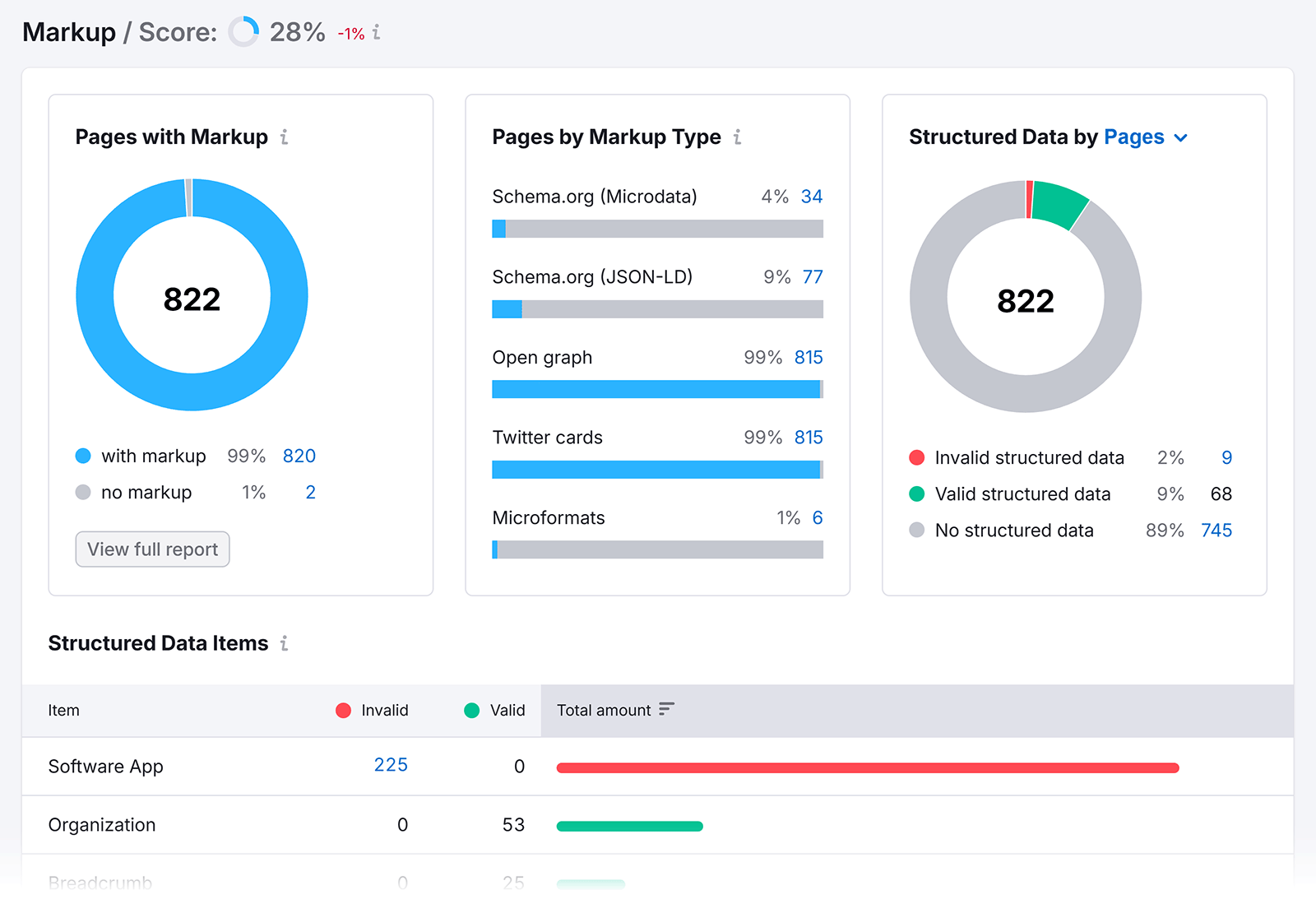1316x899 pixels.
Task: Open the 820 pages with markup link
Action: point(299,456)
